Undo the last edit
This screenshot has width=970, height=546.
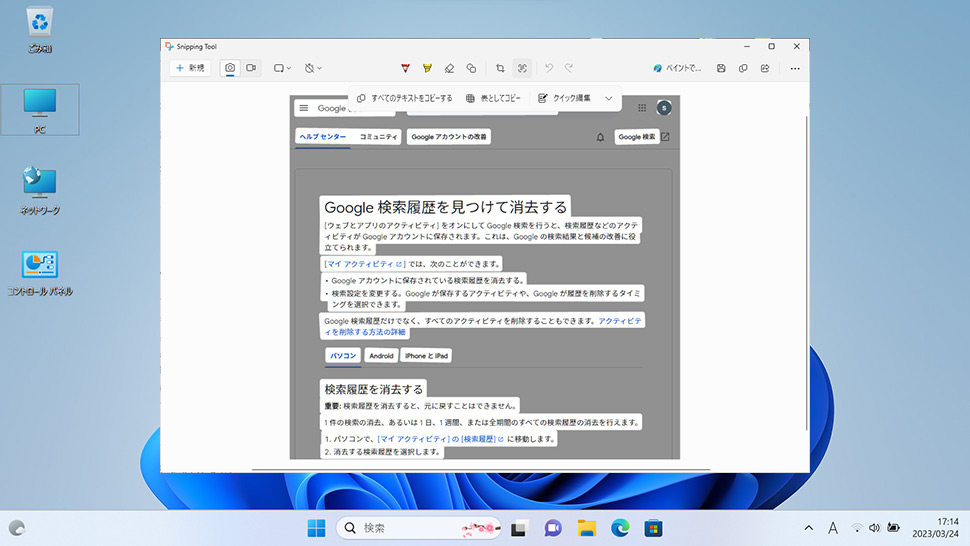pyautogui.click(x=549, y=68)
